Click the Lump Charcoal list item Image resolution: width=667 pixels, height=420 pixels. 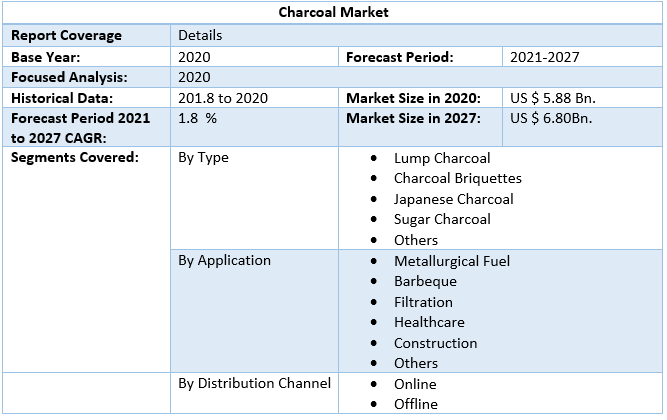[x=441, y=158]
